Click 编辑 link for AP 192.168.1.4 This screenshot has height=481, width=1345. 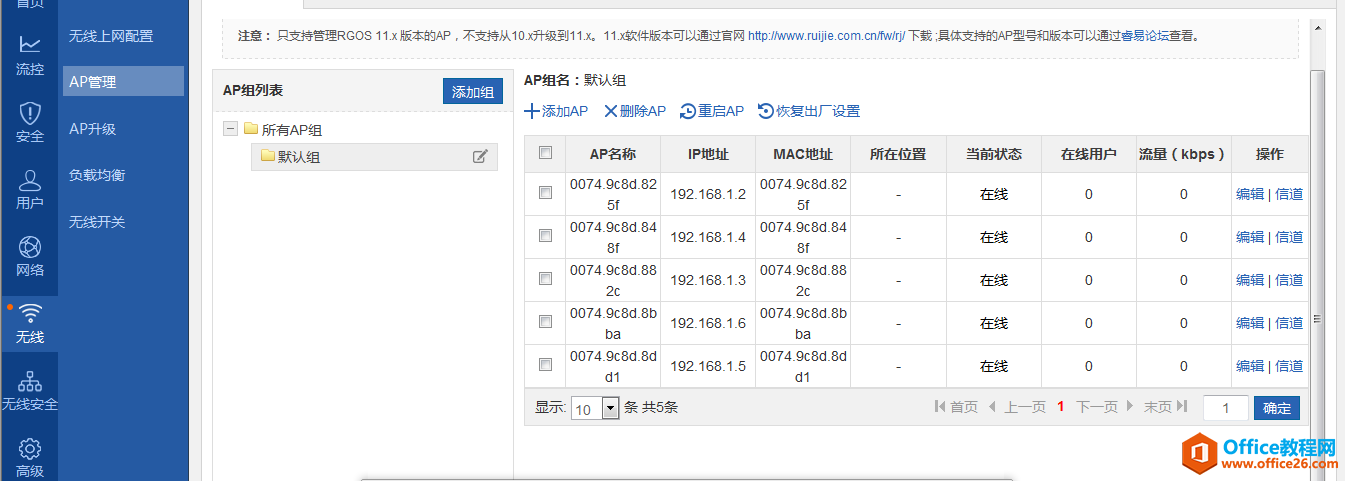pyautogui.click(x=1250, y=237)
